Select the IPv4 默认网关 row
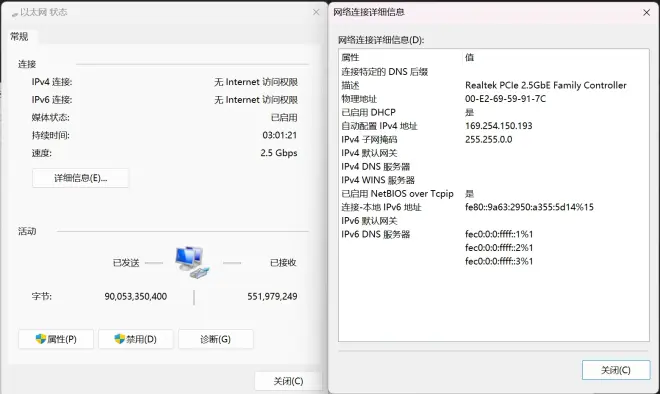The height and width of the screenshot is (394, 660). coord(493,153)
